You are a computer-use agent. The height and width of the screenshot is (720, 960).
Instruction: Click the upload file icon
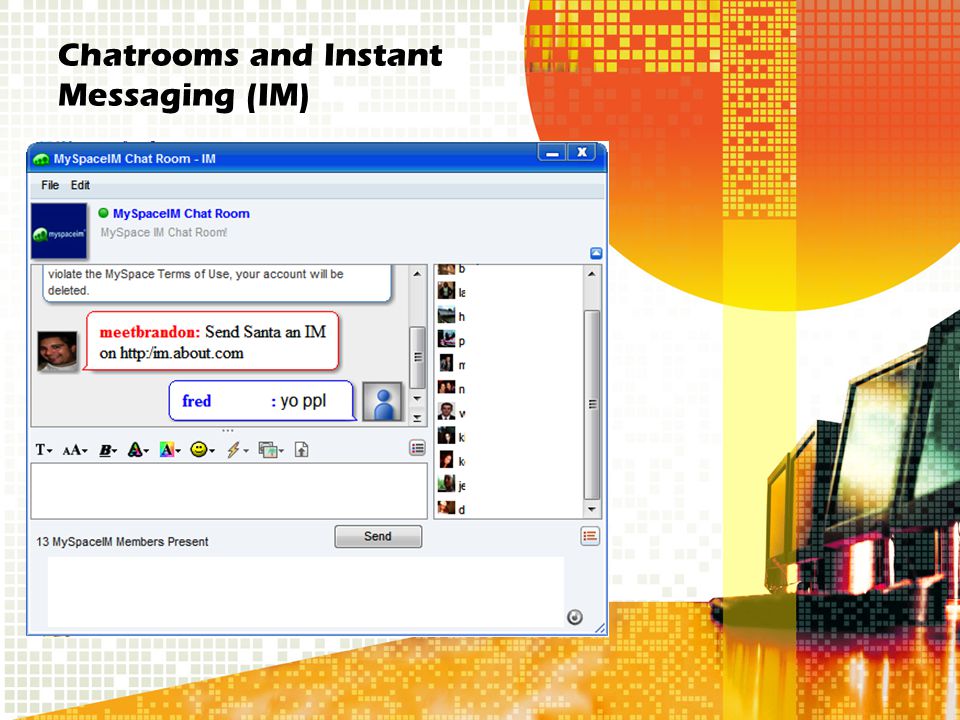(x=301, y=450)
